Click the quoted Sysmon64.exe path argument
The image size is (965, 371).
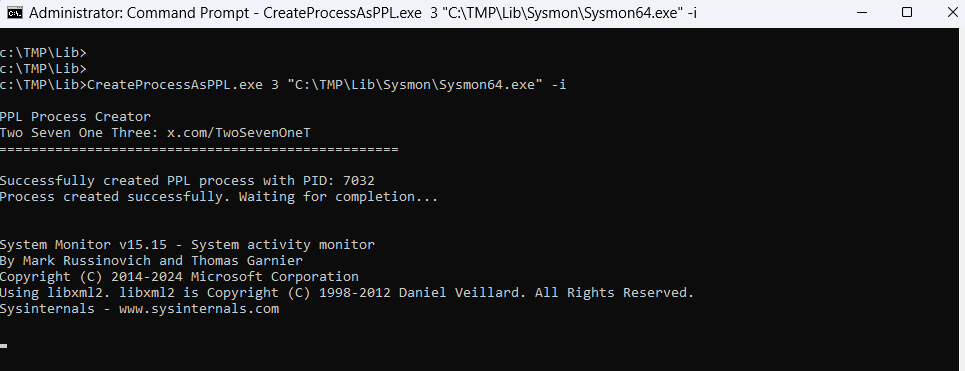[415, 85]
